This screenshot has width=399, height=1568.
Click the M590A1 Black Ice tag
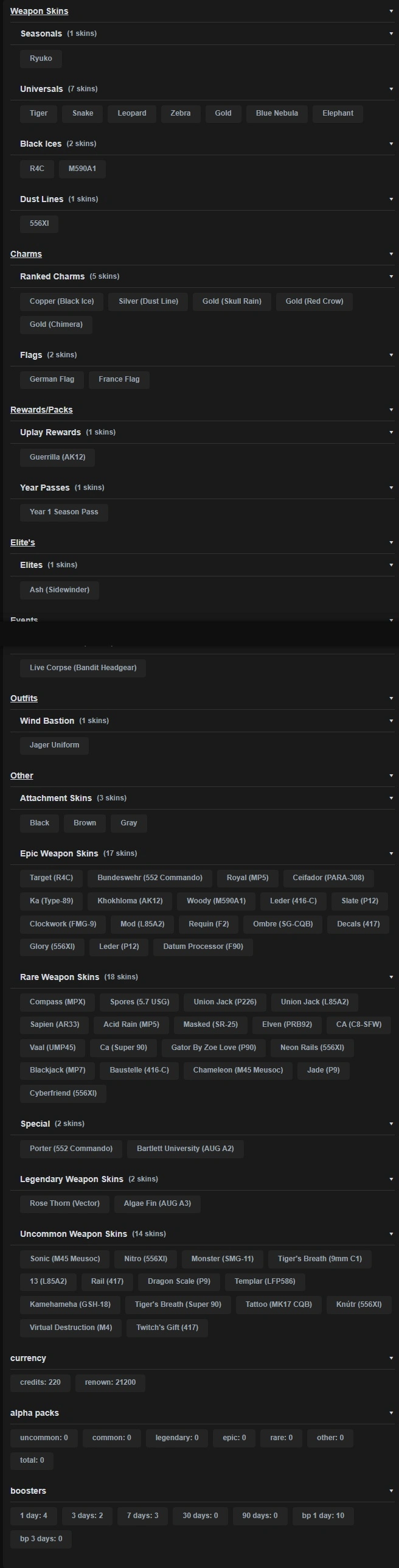(82, 169)
